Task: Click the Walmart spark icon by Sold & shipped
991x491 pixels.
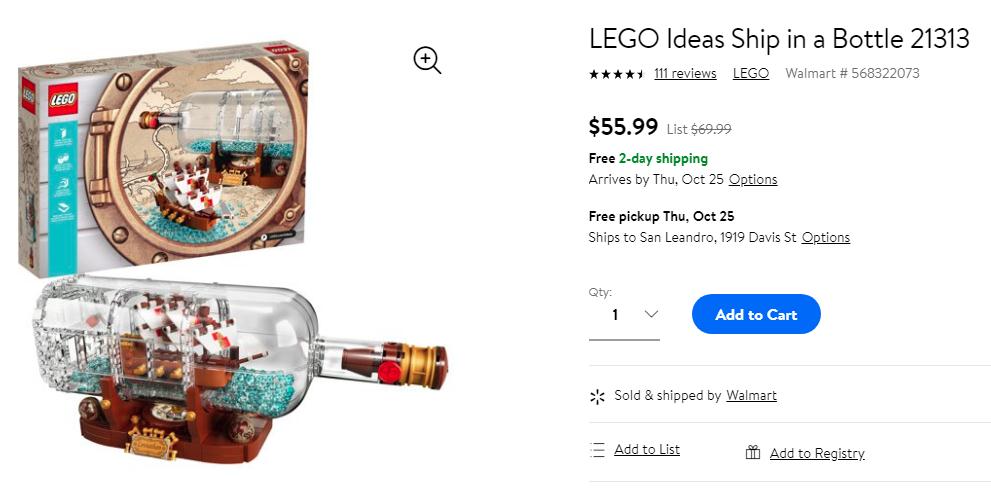Action: pyautogui.click(x=598, y=396)
